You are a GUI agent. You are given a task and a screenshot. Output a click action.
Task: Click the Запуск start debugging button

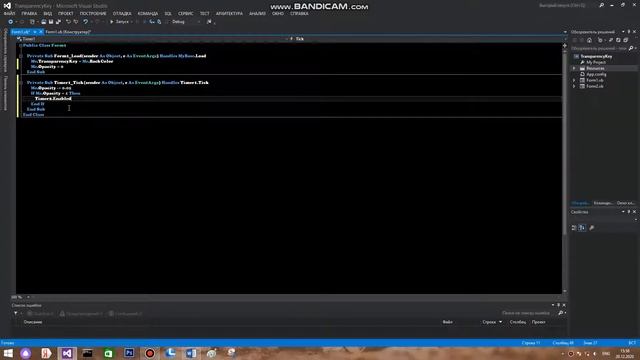119,22
